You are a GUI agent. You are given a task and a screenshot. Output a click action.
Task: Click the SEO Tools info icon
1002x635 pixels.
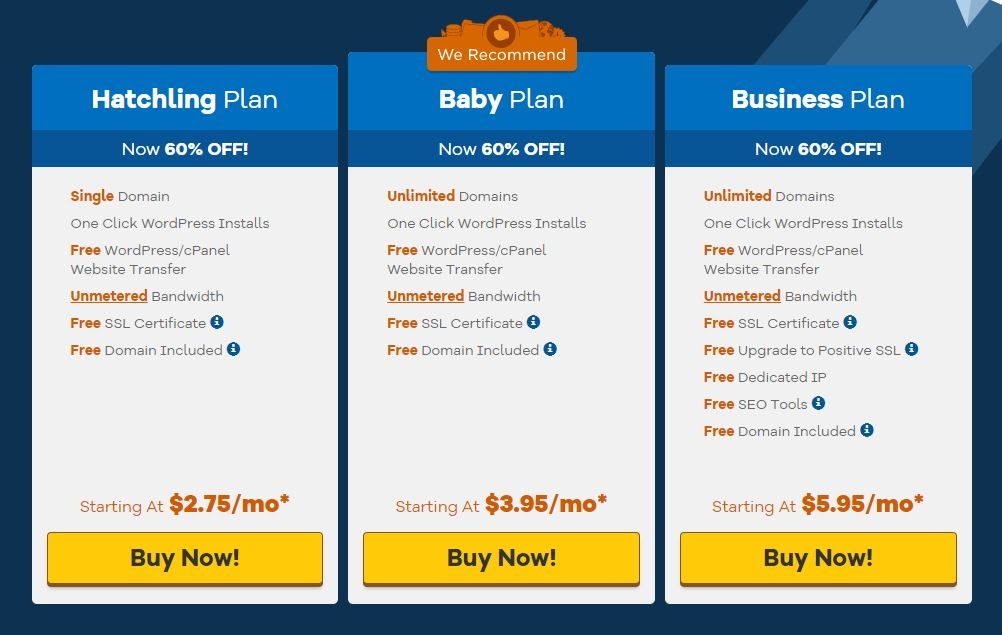click(819, 403)
